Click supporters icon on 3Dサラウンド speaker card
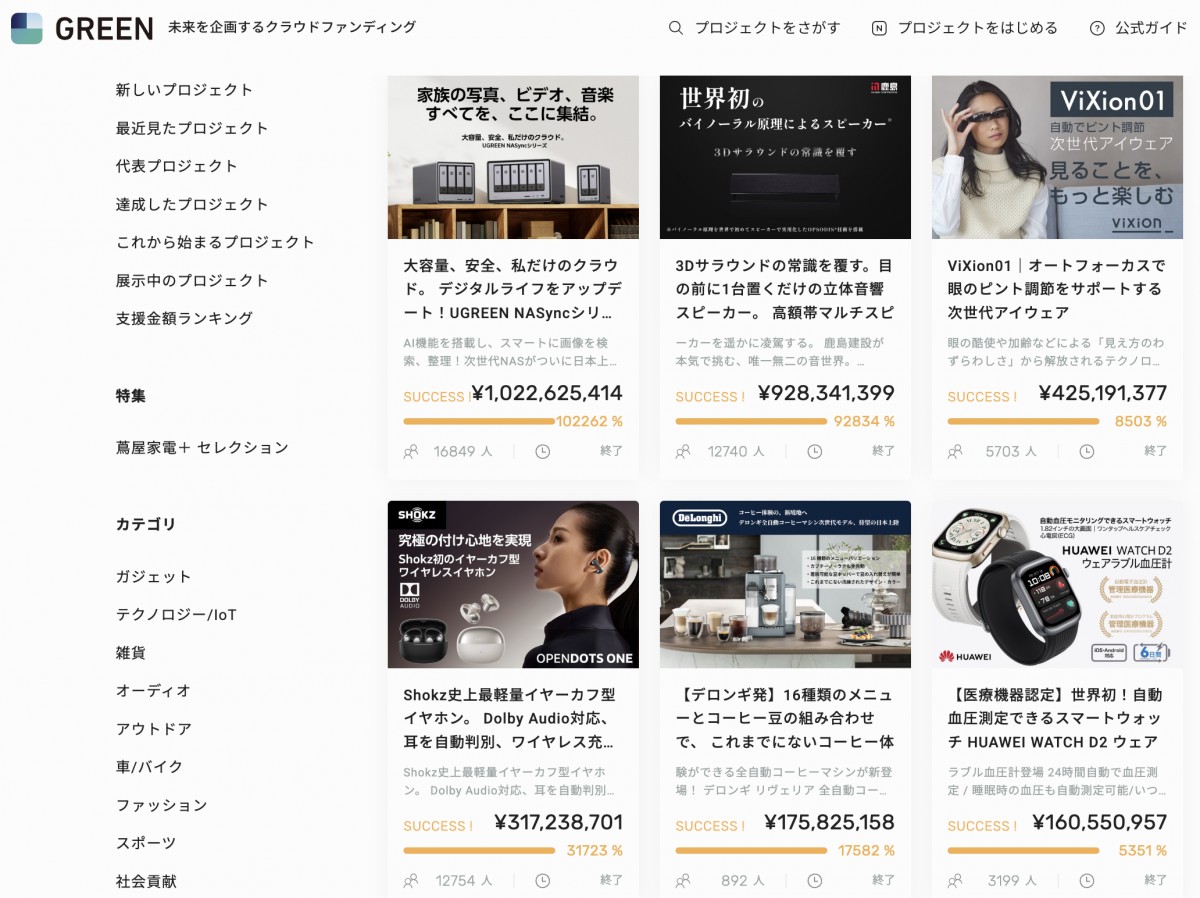Viewport: 1200px width, 898px height. (x=683, y=451)
